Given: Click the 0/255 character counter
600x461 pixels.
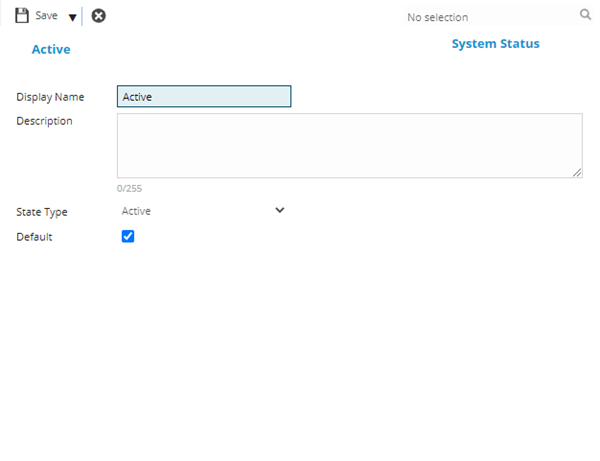Looking at the screenshot, I should 129,188.
